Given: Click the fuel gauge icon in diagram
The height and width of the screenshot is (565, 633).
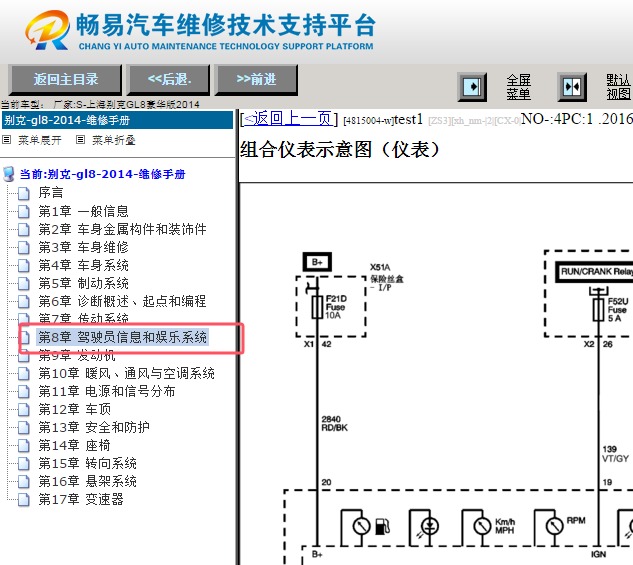Looking at the screenshot, I should click(x=382, y=526).
